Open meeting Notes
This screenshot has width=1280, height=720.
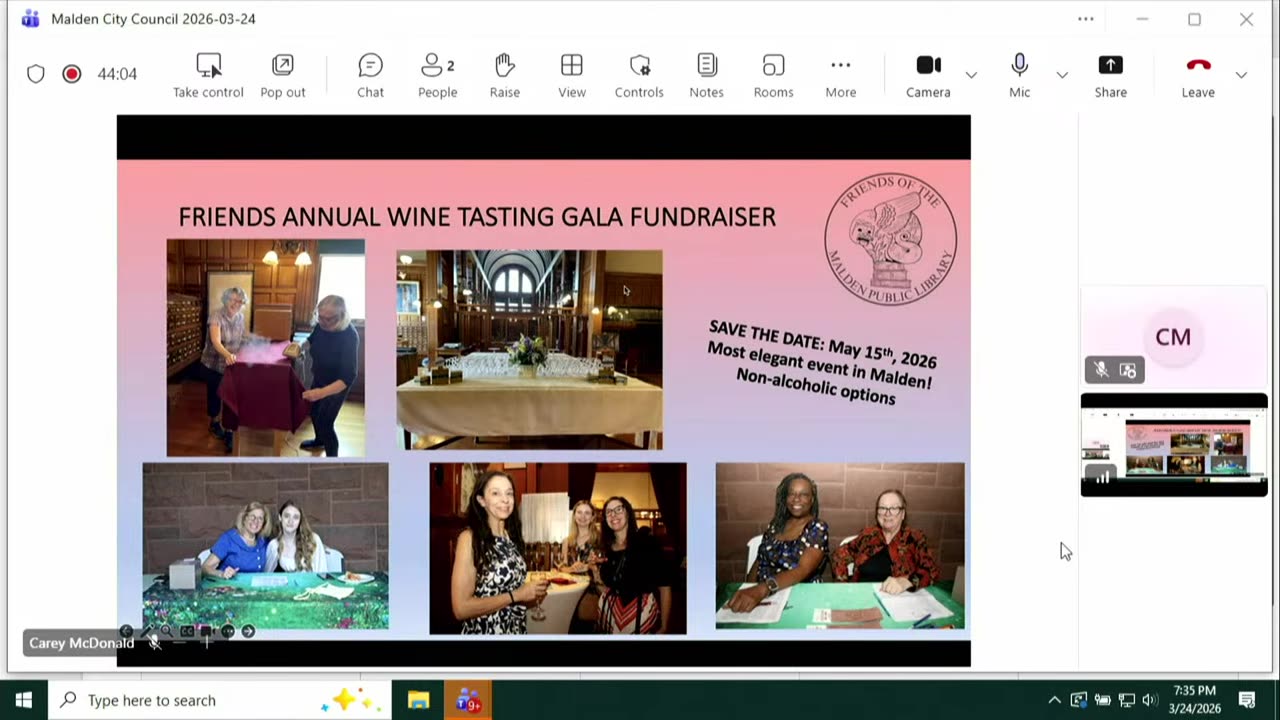pyautogui.click(x=706, y=76)
